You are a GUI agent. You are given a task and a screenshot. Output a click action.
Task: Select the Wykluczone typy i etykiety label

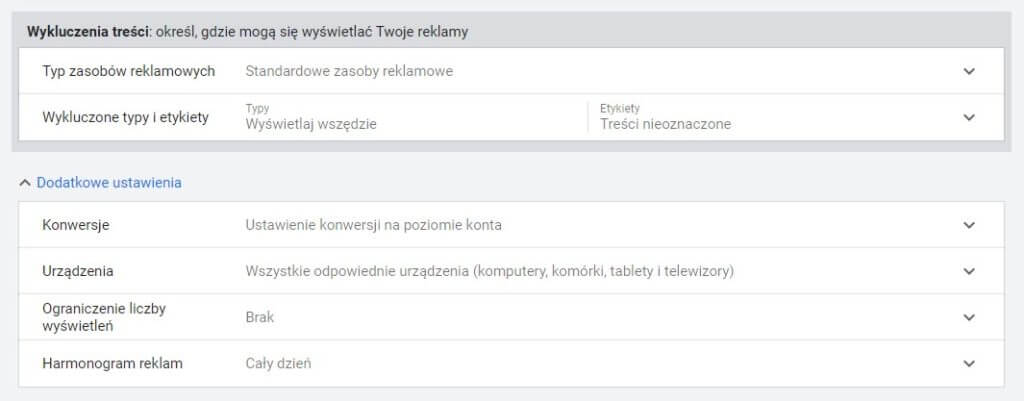coord(125,117)
